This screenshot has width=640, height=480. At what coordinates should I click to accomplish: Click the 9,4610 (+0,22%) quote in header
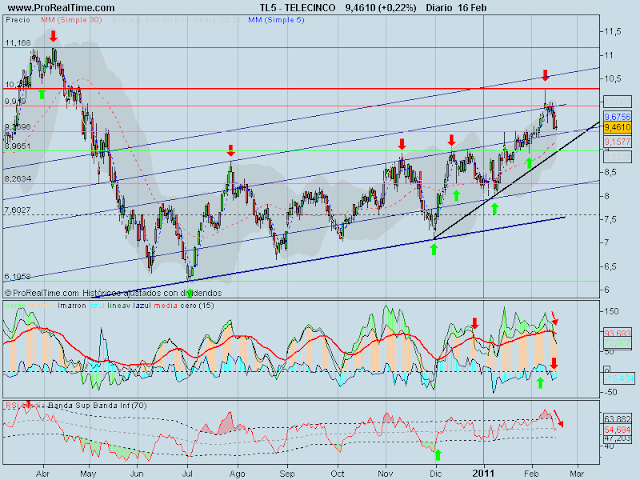380,8
